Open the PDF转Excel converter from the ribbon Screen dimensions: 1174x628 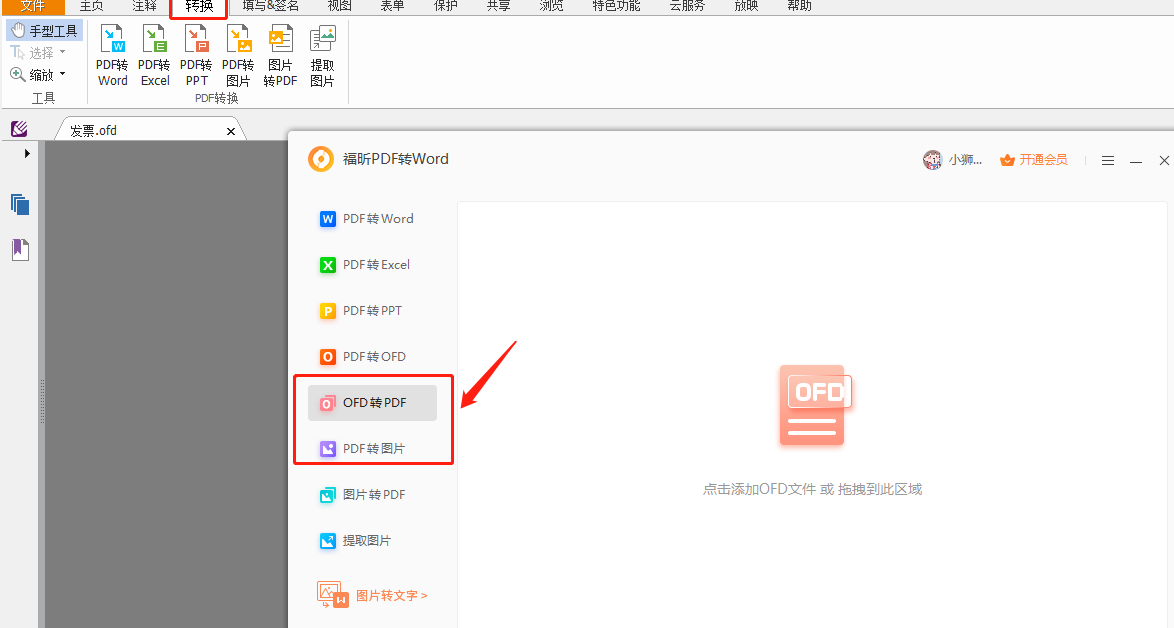[154, 55]
